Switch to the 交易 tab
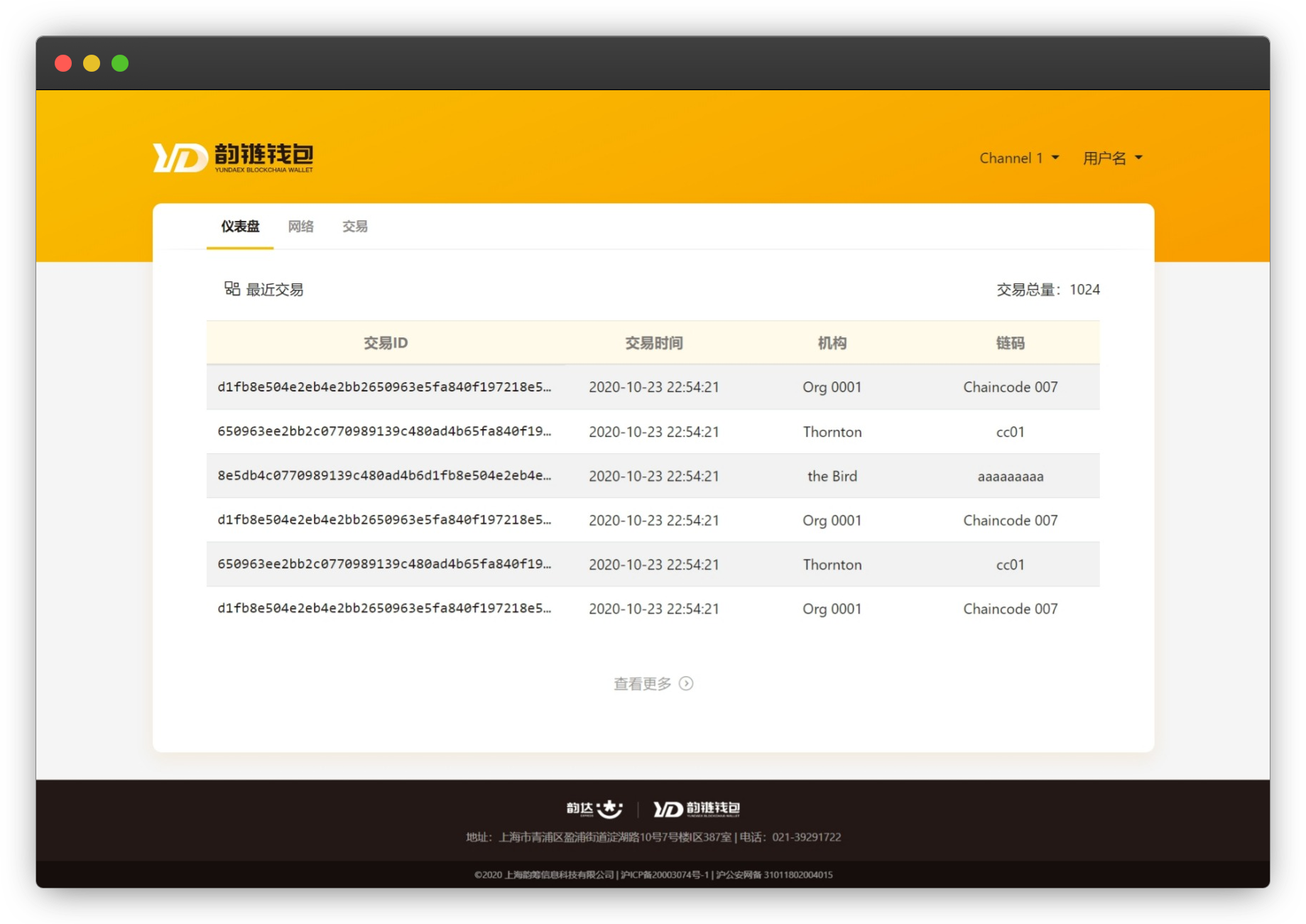The height and width of the screenshot is (924, 1306). [355, 226]
